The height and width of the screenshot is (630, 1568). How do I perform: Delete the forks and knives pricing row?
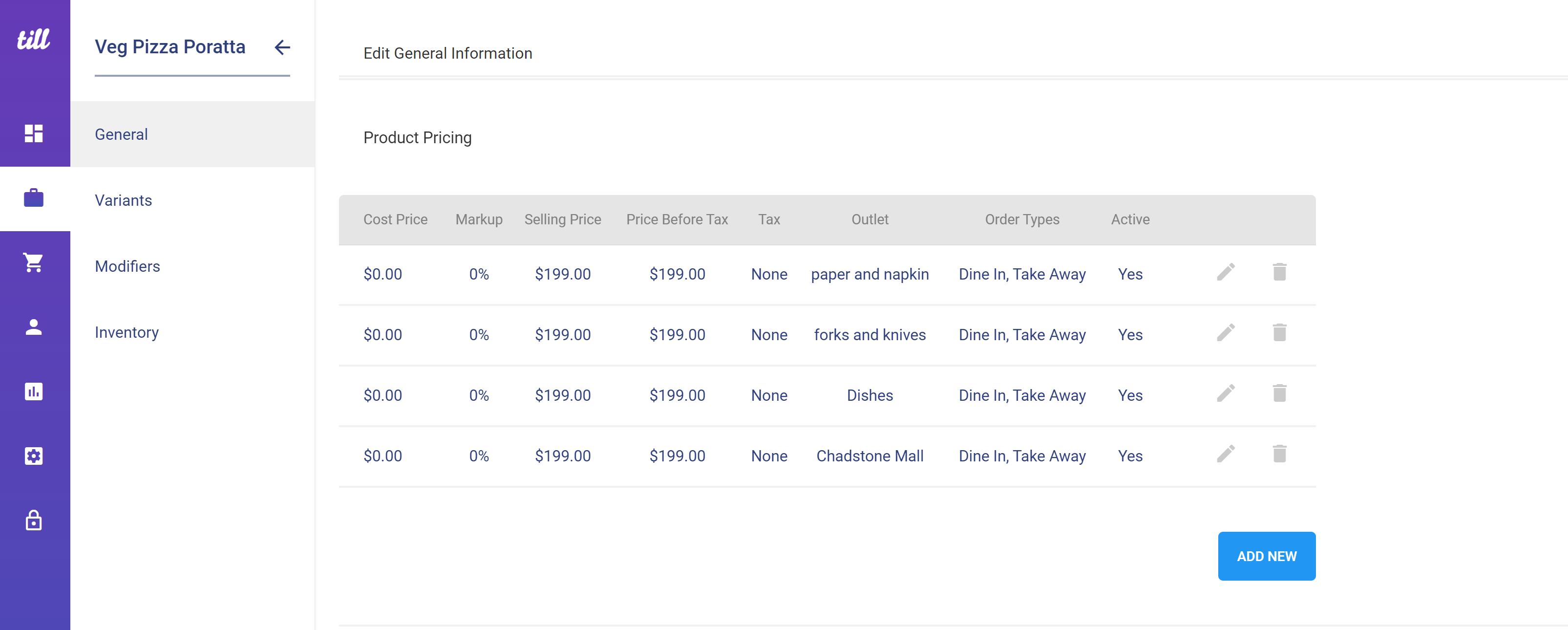pos(1279,333)
